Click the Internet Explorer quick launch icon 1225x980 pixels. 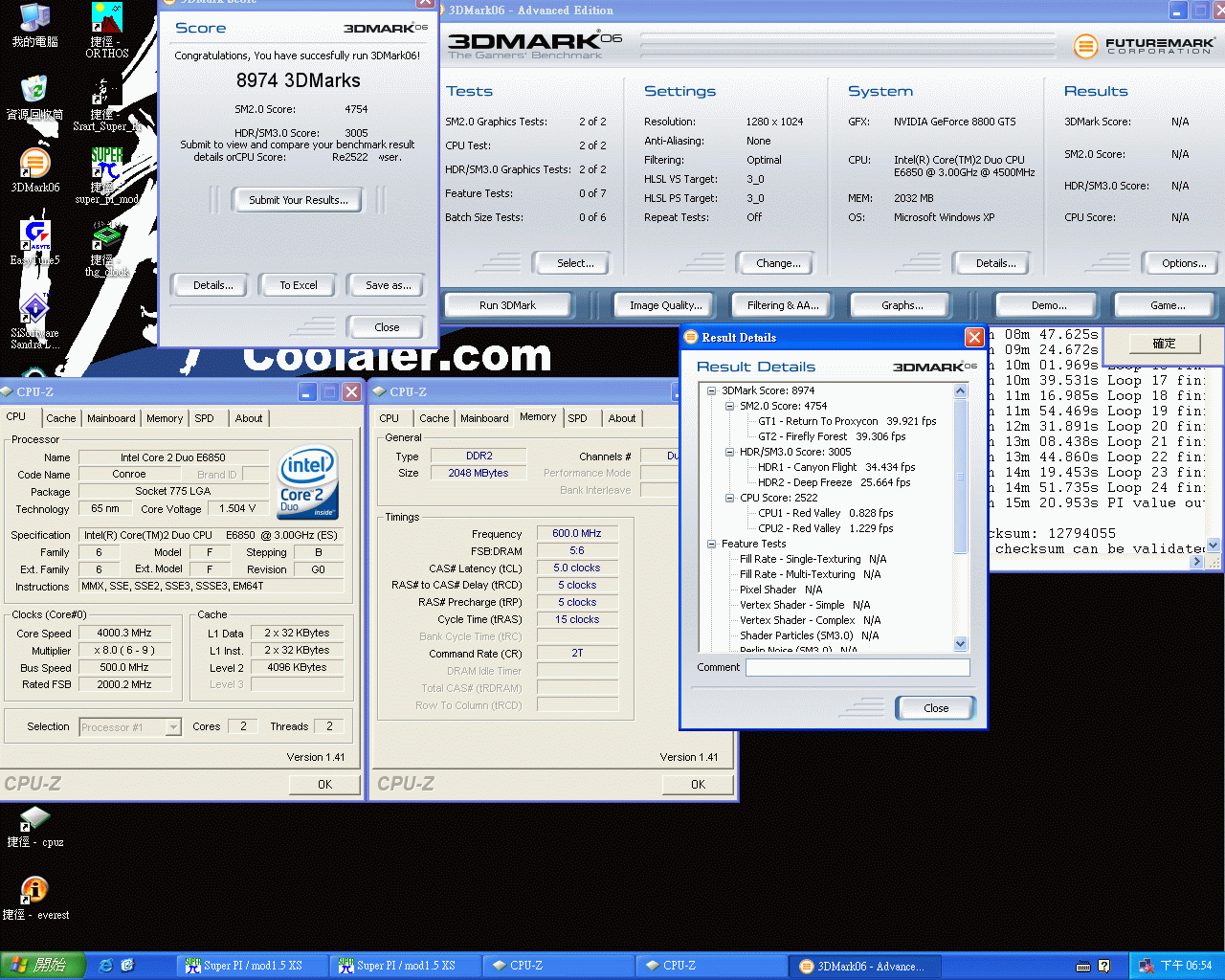click(x=105, y=966)
